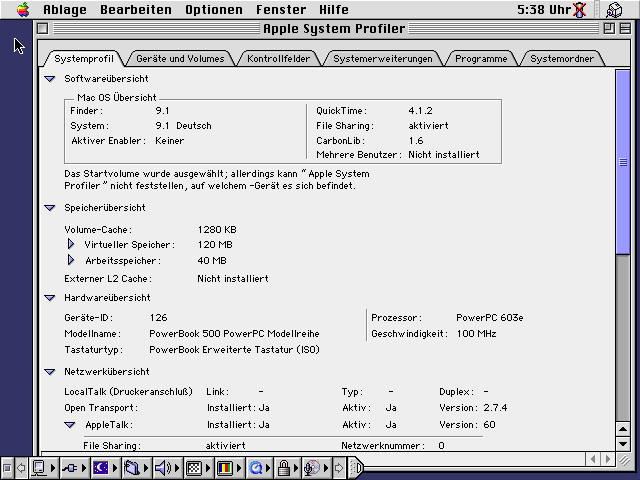Switch to the Geräte und Volumes tab
Screen dimensions: 640x480
[180, 59]
